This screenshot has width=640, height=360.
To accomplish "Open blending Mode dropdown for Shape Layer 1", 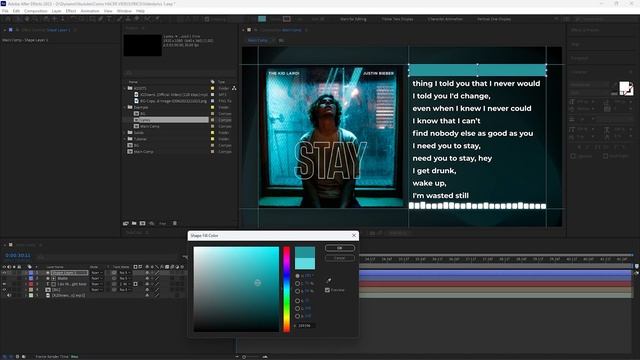I will [x=97, y=272].
